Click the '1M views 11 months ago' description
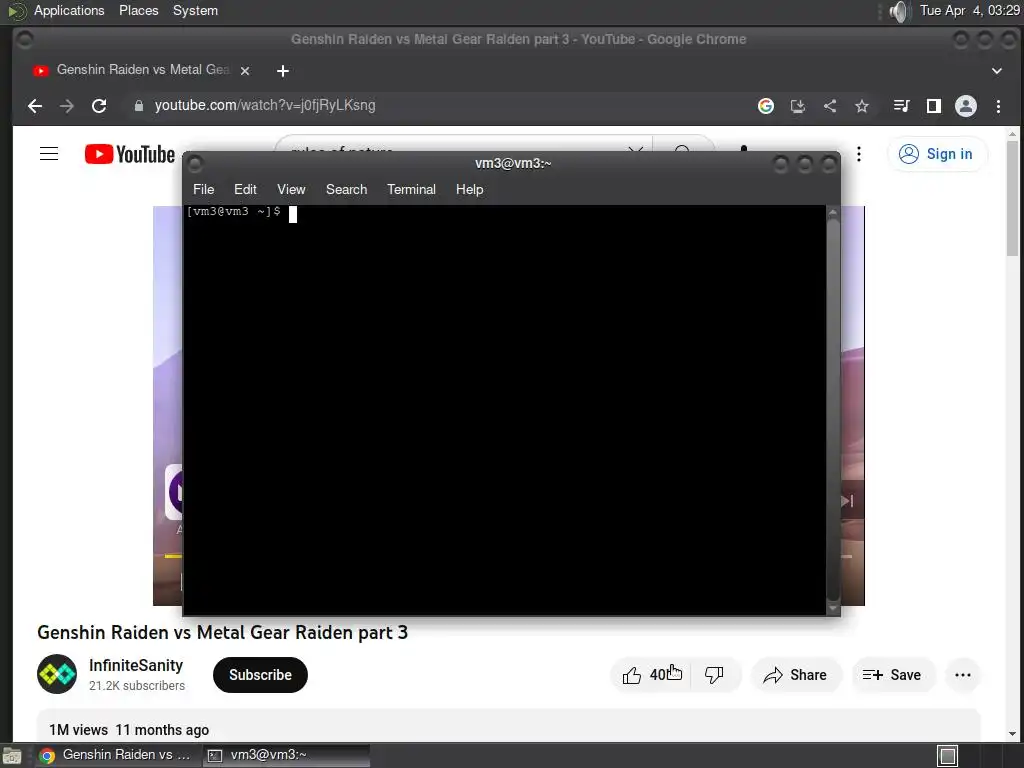Image resolution: width=1024 pixels, height=768 pixels. 129,730
